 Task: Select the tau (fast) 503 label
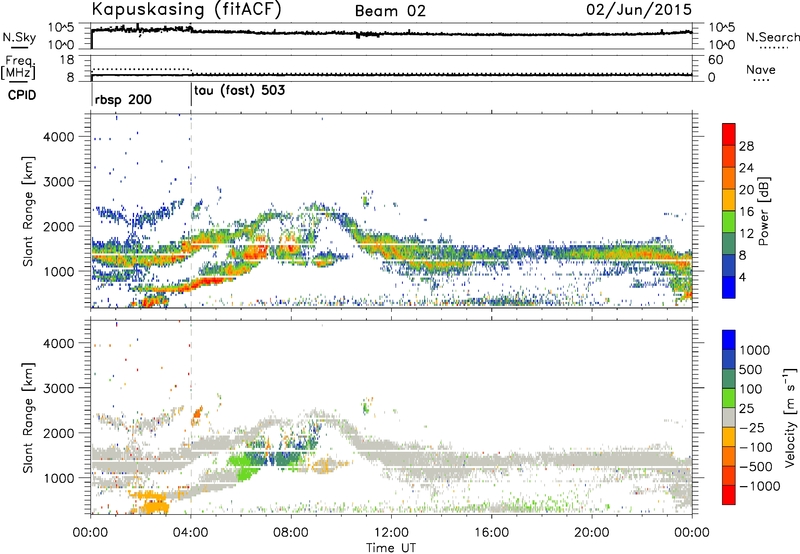239,91
